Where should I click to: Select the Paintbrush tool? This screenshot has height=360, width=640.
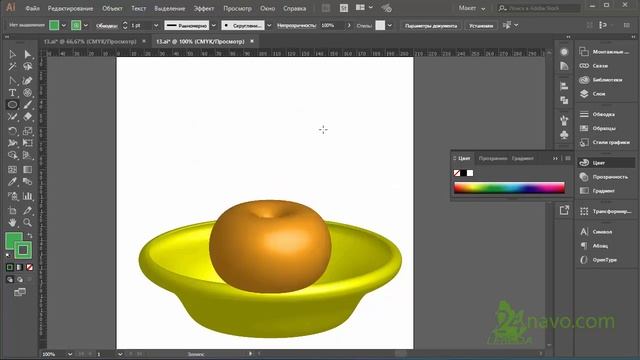[27, 105]
